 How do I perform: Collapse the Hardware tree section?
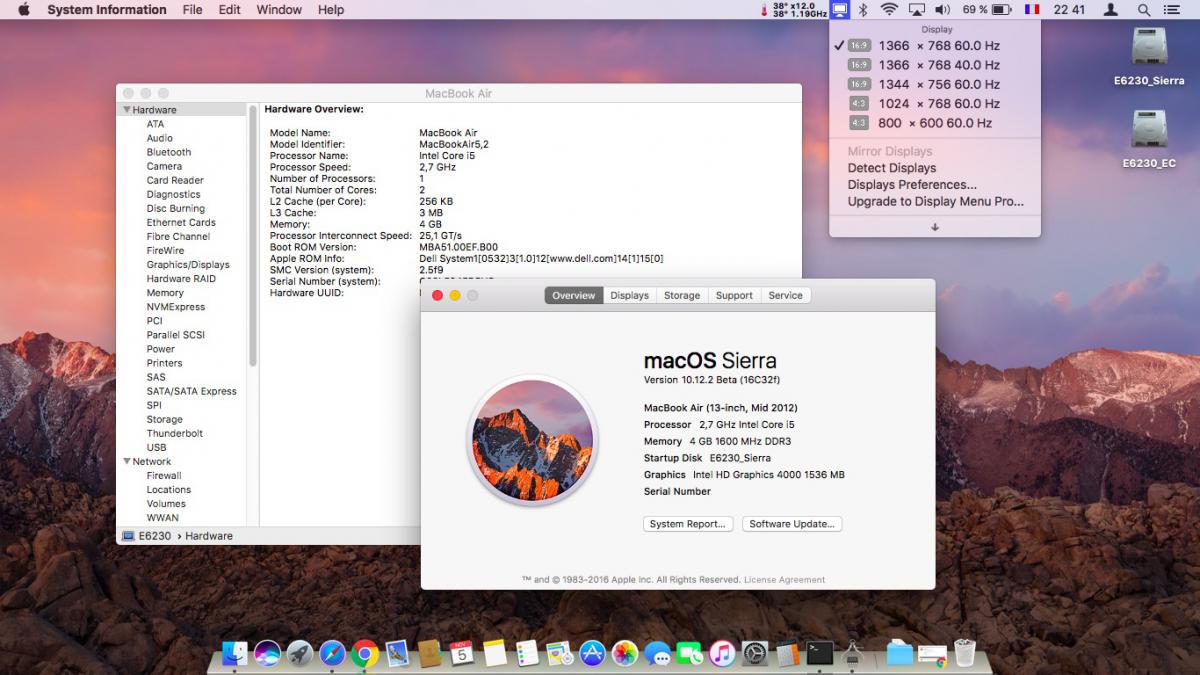(127, 110)
